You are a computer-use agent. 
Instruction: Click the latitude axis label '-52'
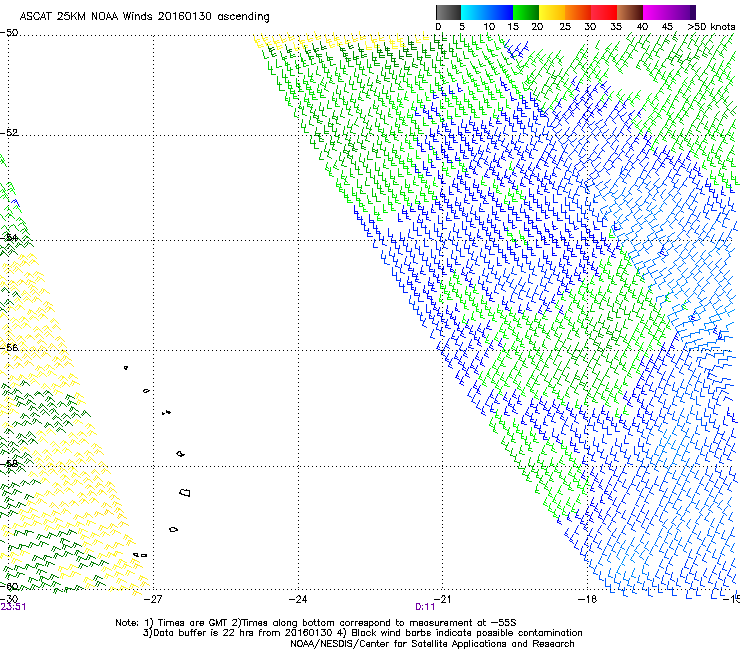[9, 132]
